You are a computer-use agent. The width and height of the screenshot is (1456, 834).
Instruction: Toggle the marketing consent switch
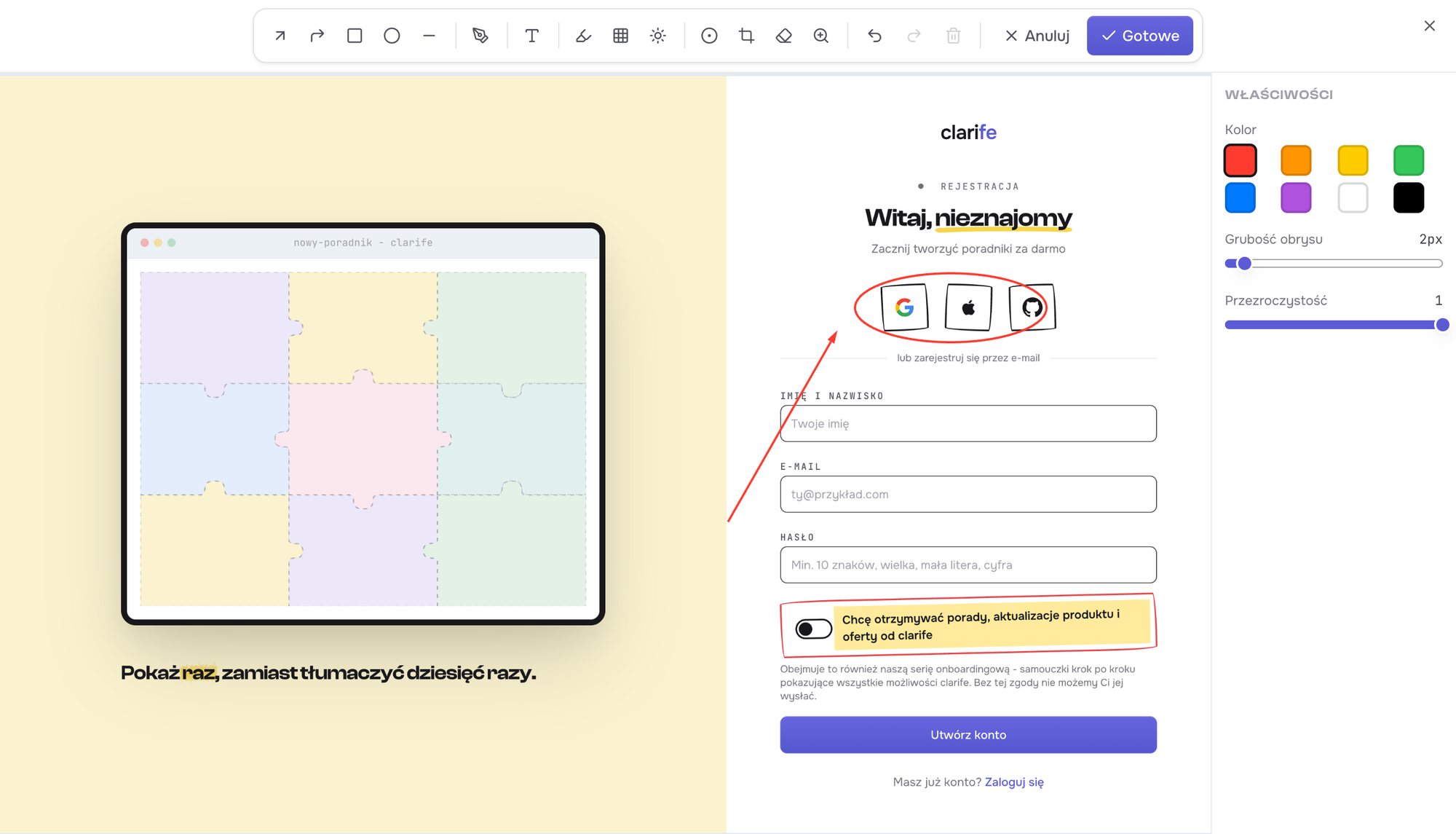click(813, 629)
